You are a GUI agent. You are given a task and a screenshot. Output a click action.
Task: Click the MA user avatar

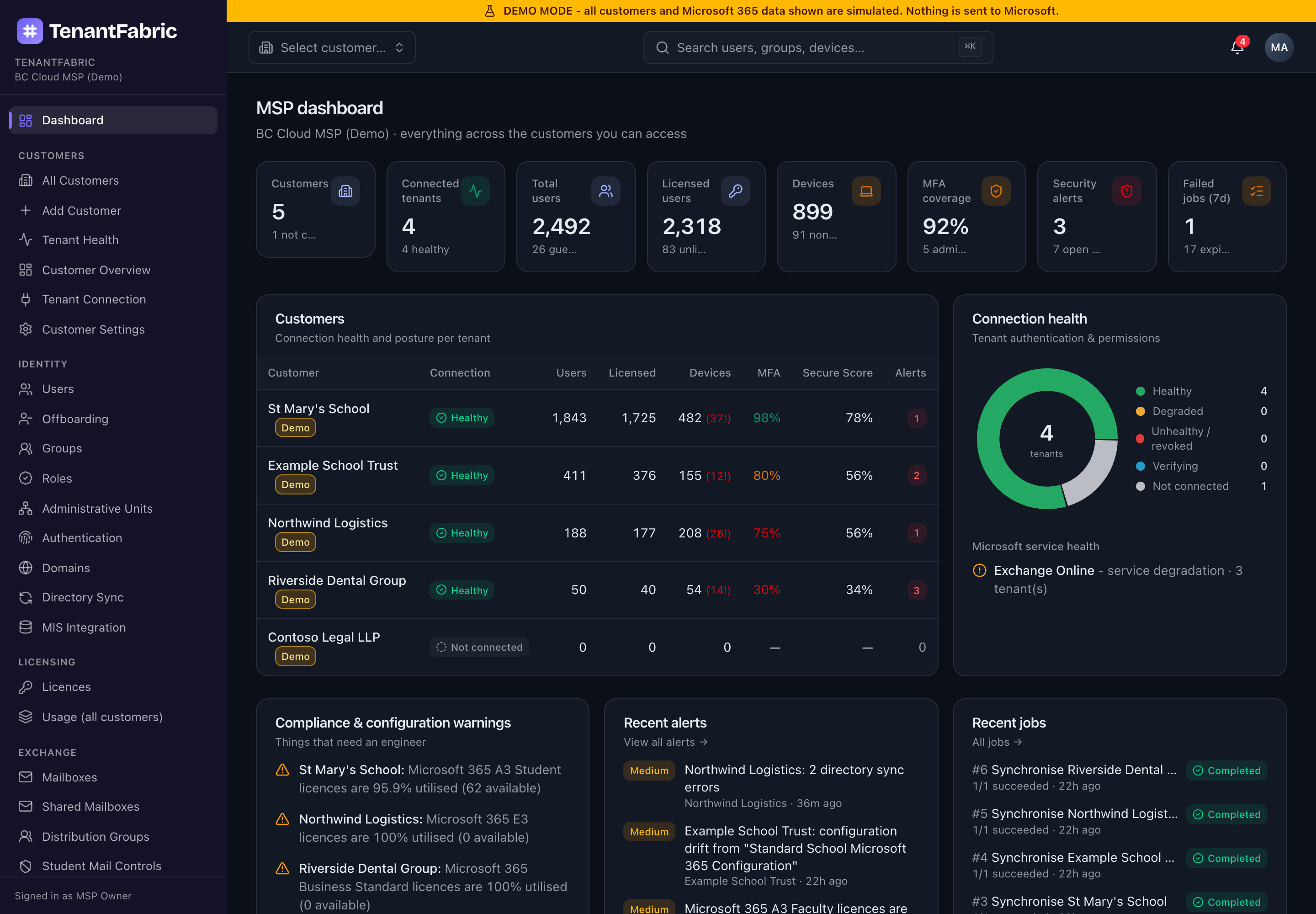point(1279,48)
